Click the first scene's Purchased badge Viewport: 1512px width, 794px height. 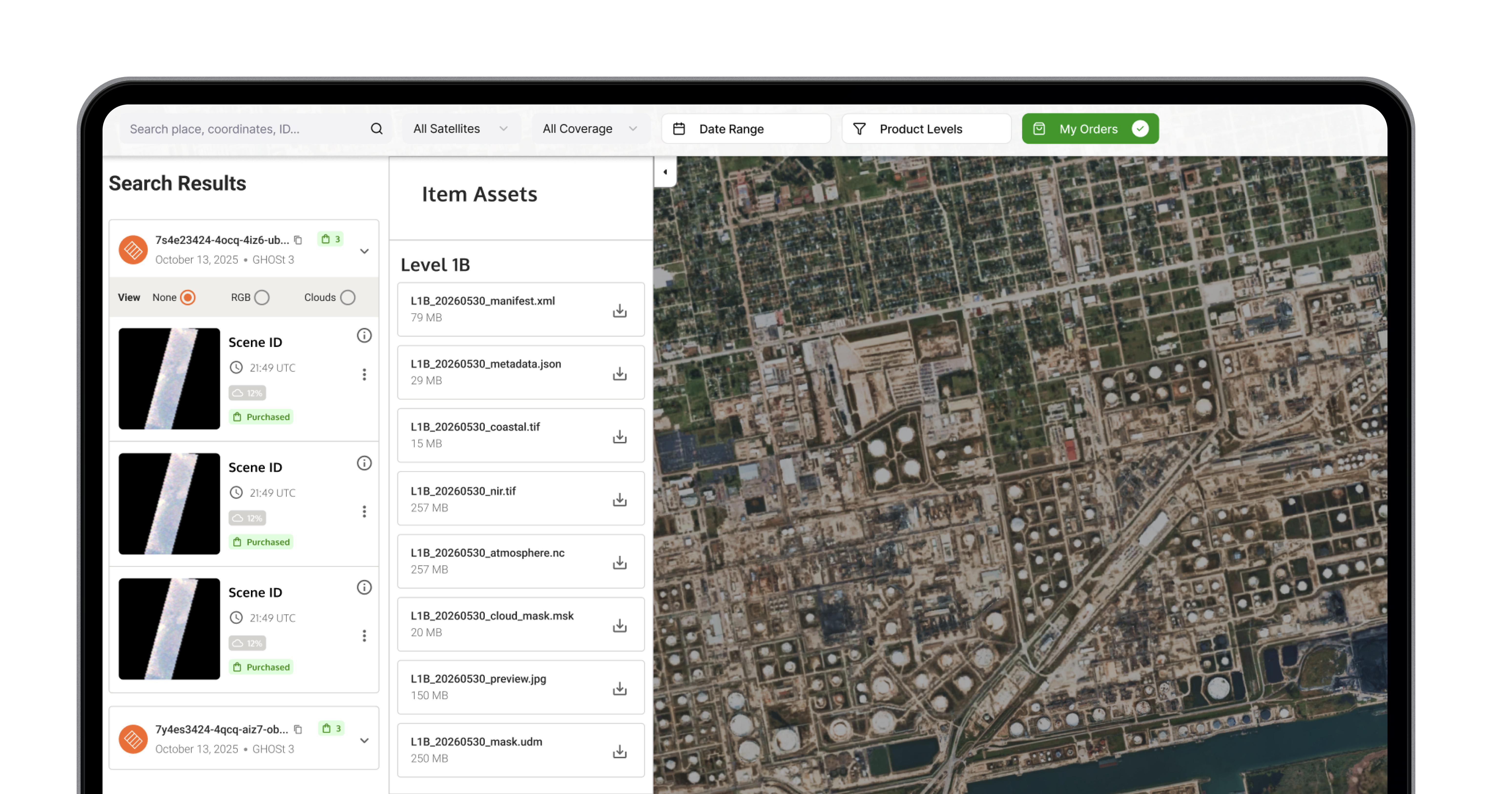pyautogui.click(x=261, y=417)
